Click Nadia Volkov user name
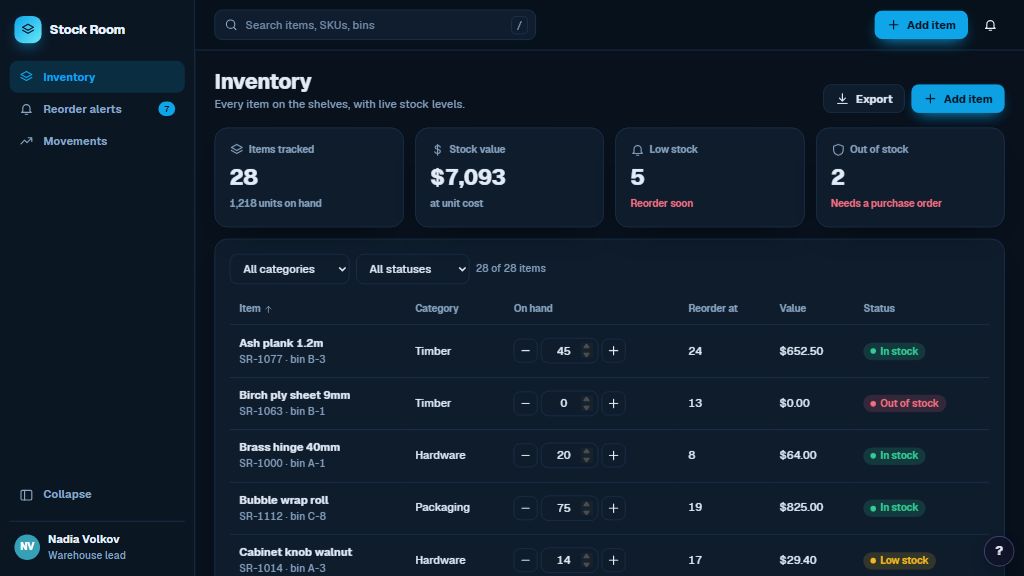The width and height of the screenshot is (1024, 576). [84, 539]
